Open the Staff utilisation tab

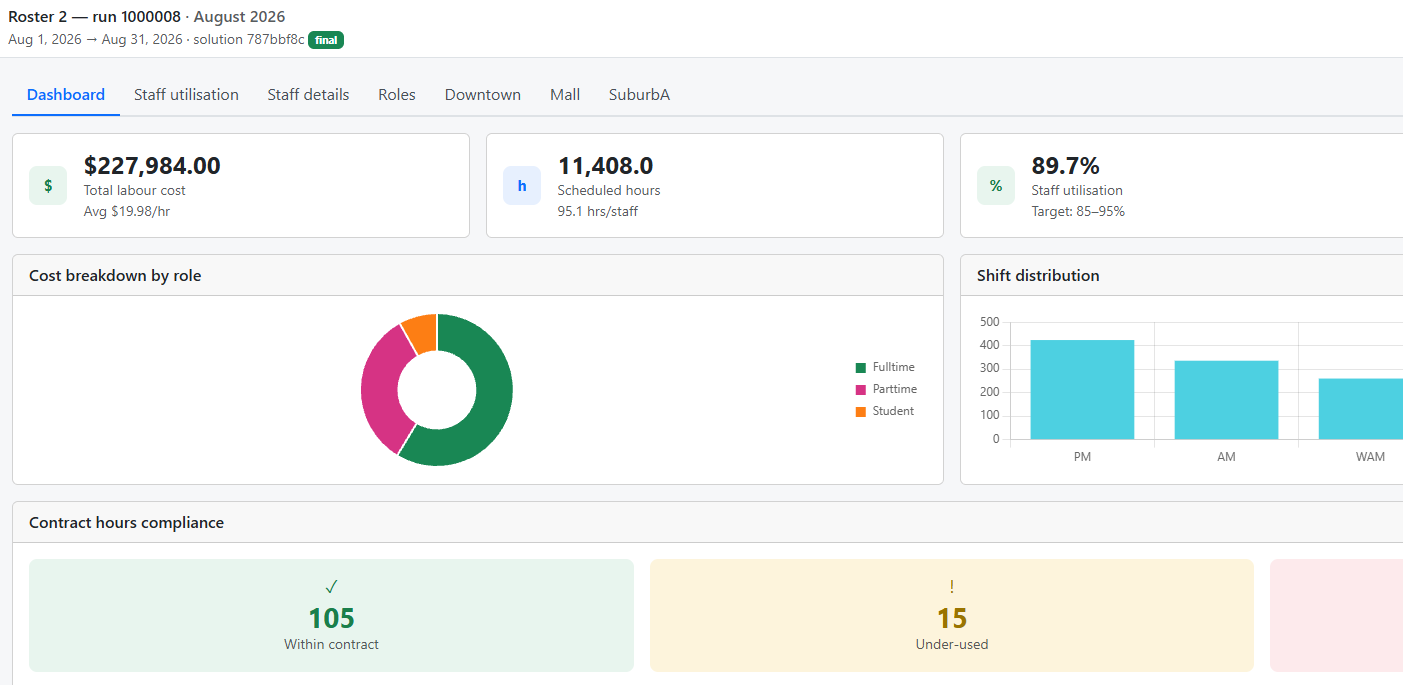pyautogui.click(x=186, y=95)
